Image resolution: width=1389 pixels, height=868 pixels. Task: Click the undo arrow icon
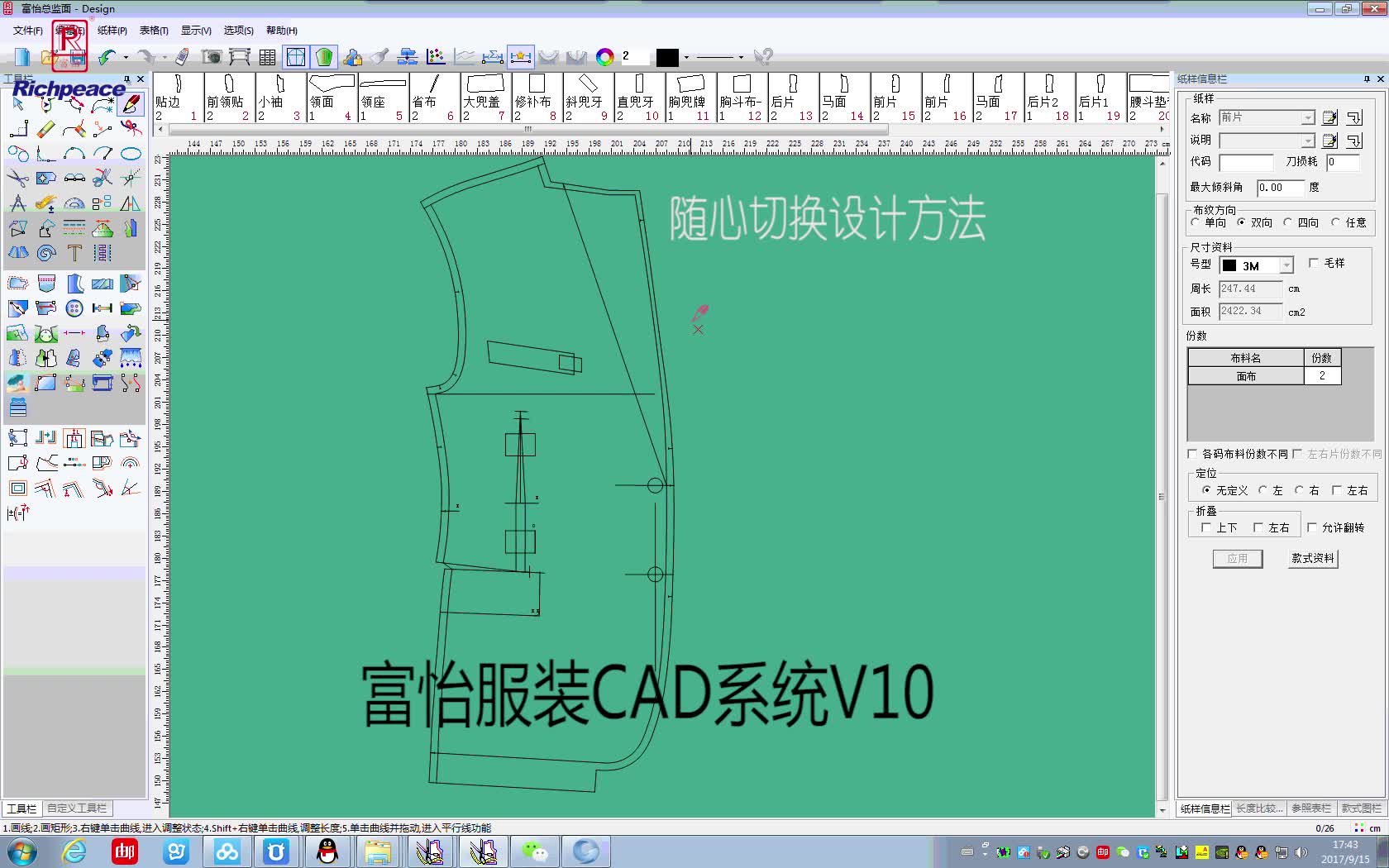pyautogui.click(x=107, y=56)
